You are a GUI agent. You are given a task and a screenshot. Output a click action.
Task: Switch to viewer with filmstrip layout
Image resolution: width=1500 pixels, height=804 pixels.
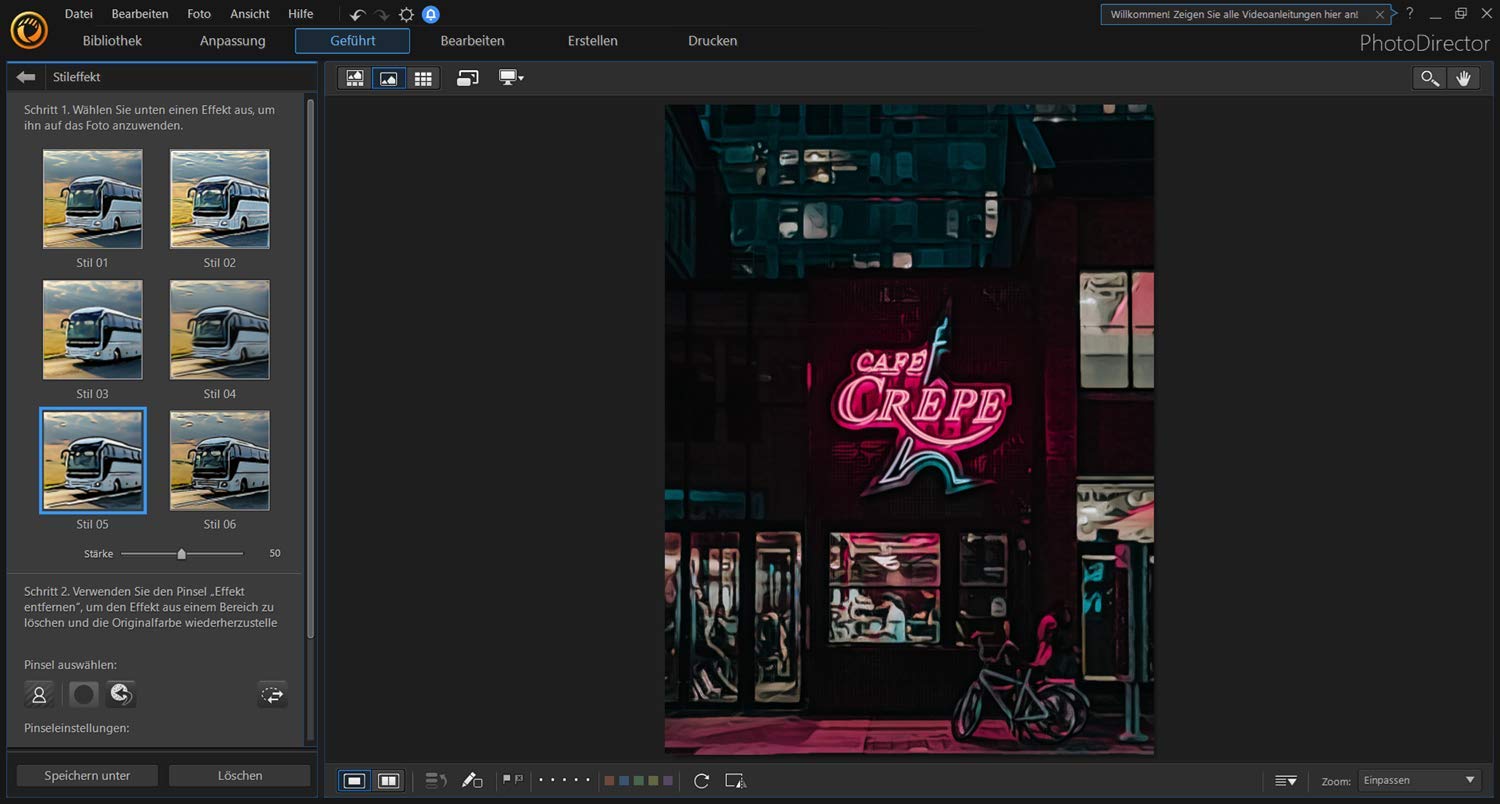355,78
